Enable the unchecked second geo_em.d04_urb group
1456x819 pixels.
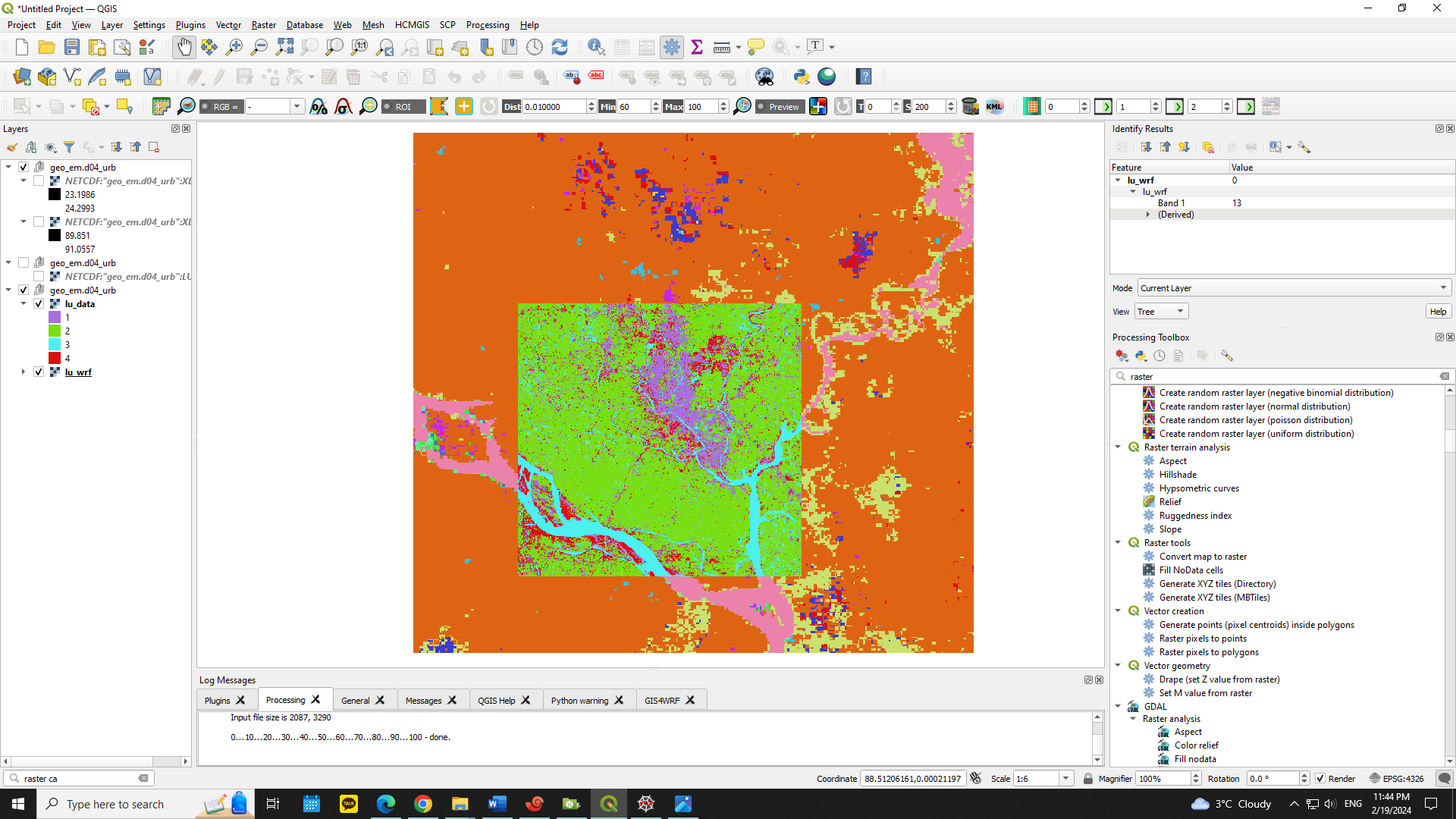(24, 262)
